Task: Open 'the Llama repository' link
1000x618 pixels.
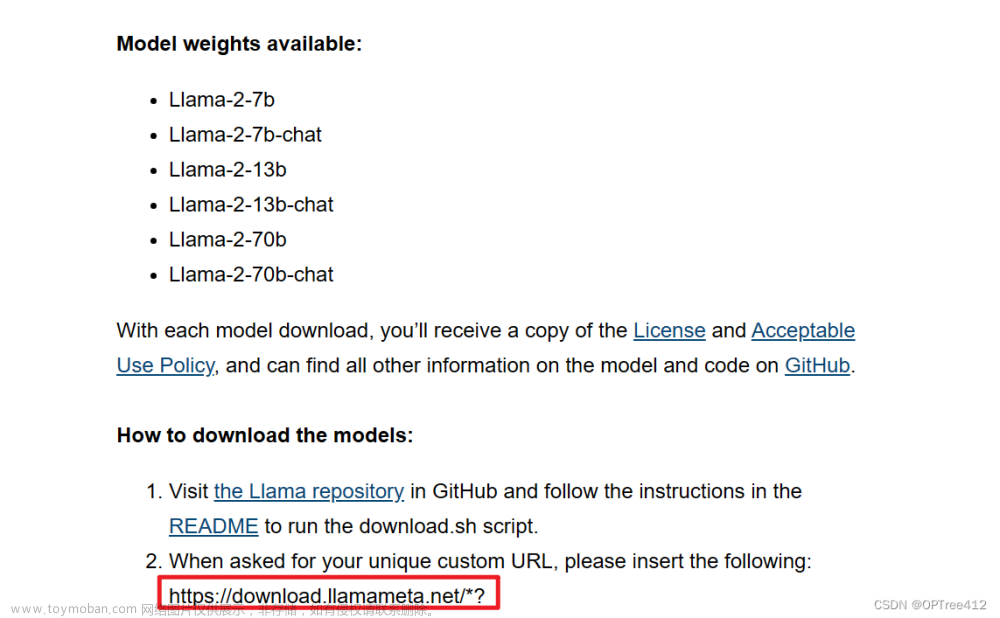Action: 309,491
